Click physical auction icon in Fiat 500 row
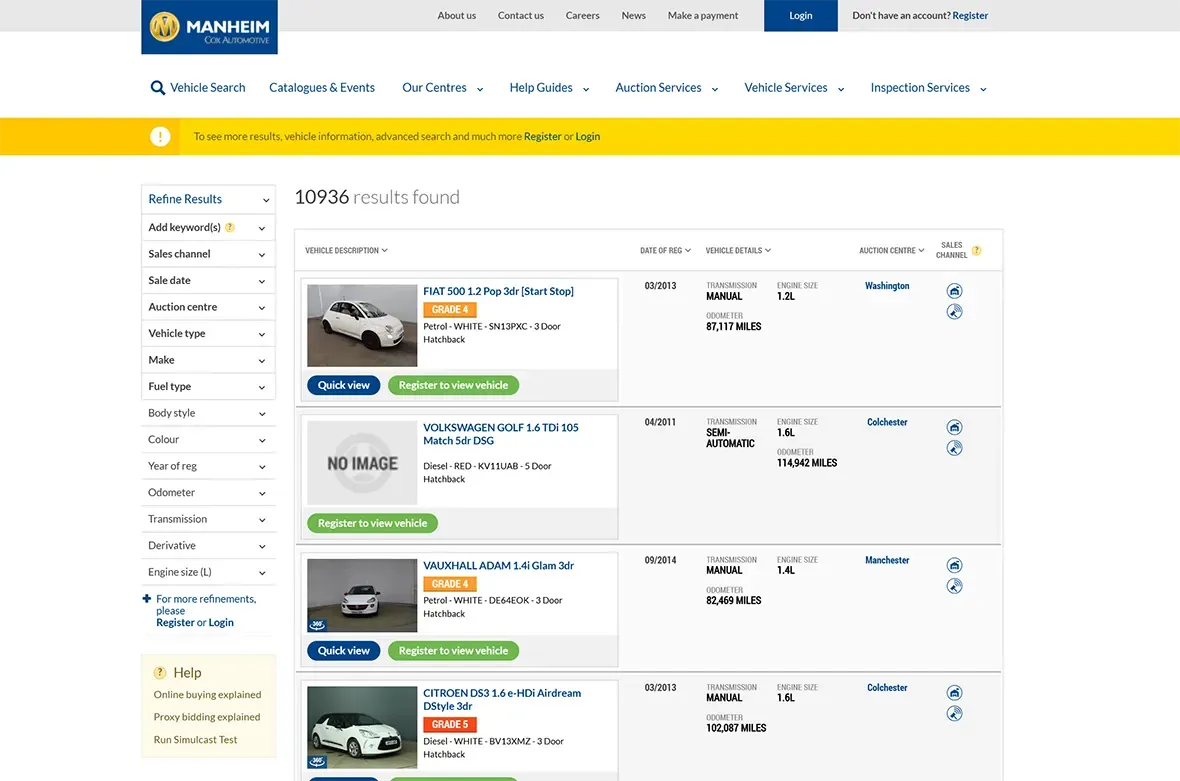The height and width of the screenshot is (781, 1180). (x=954, y=291)
